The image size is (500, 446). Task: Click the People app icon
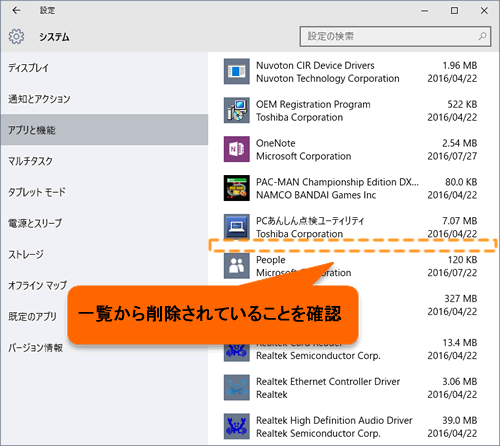tap(237, 266)
